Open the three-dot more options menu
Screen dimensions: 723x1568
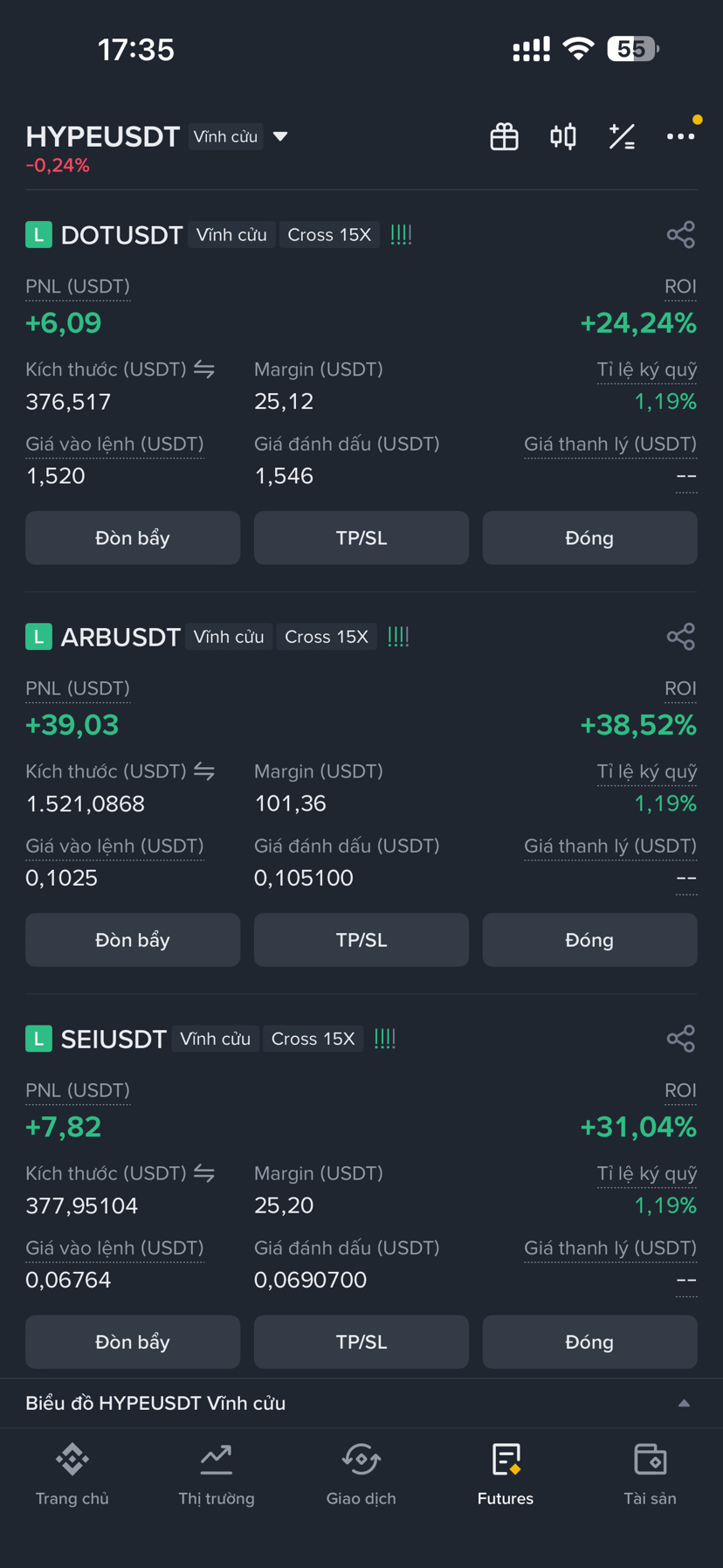680,137
